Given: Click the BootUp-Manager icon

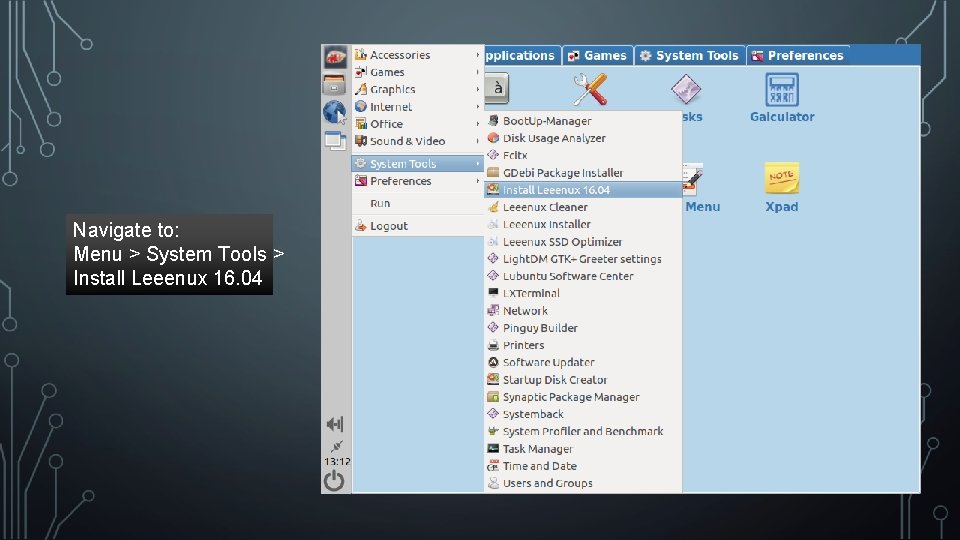Looking at the screenshot, I should (x=493, y=121).
